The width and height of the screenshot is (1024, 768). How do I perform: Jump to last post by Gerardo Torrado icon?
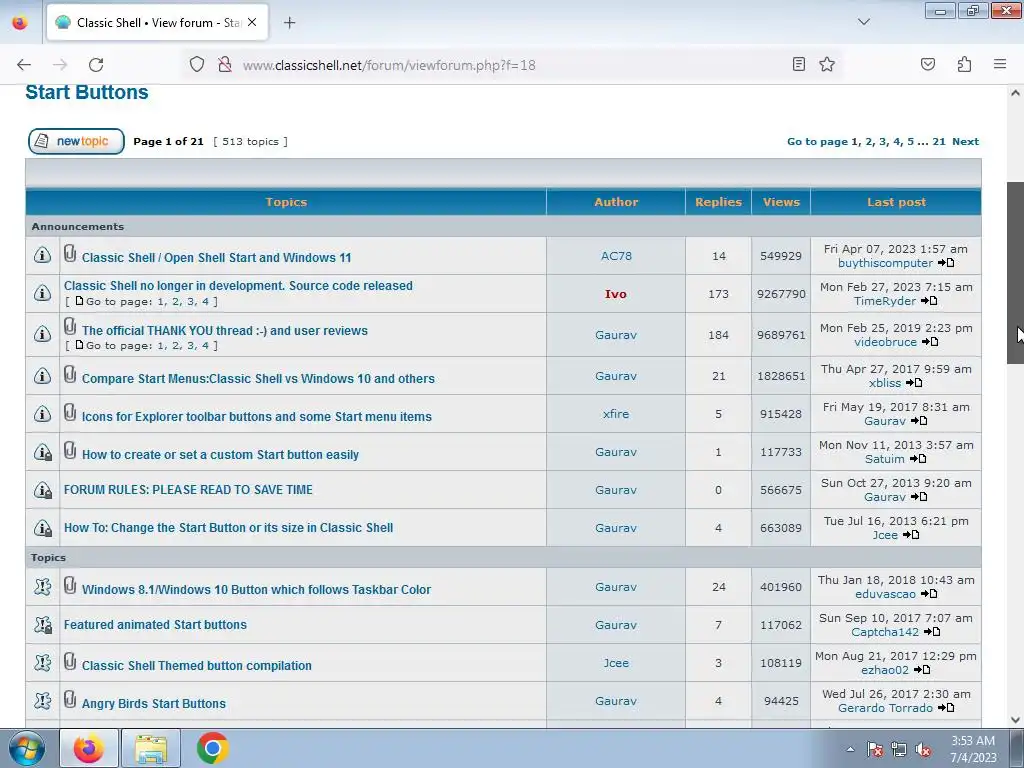click(x=946, y=707)
